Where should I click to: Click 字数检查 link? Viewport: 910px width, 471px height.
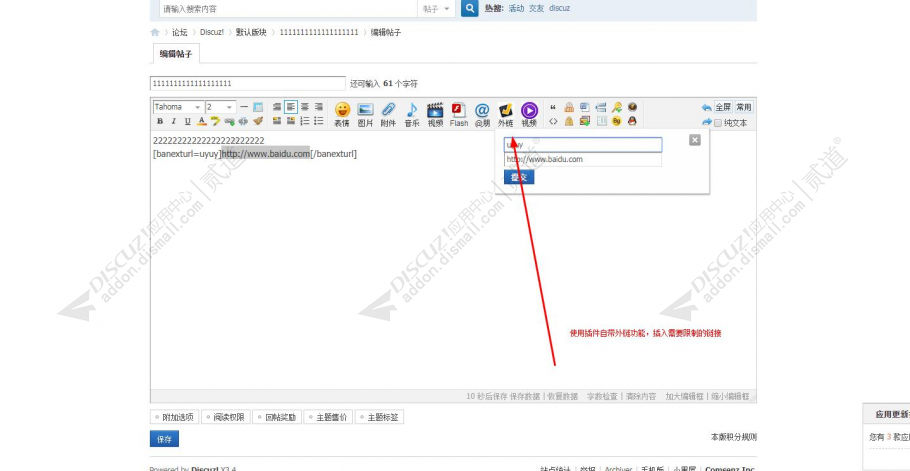coord(603,397)
